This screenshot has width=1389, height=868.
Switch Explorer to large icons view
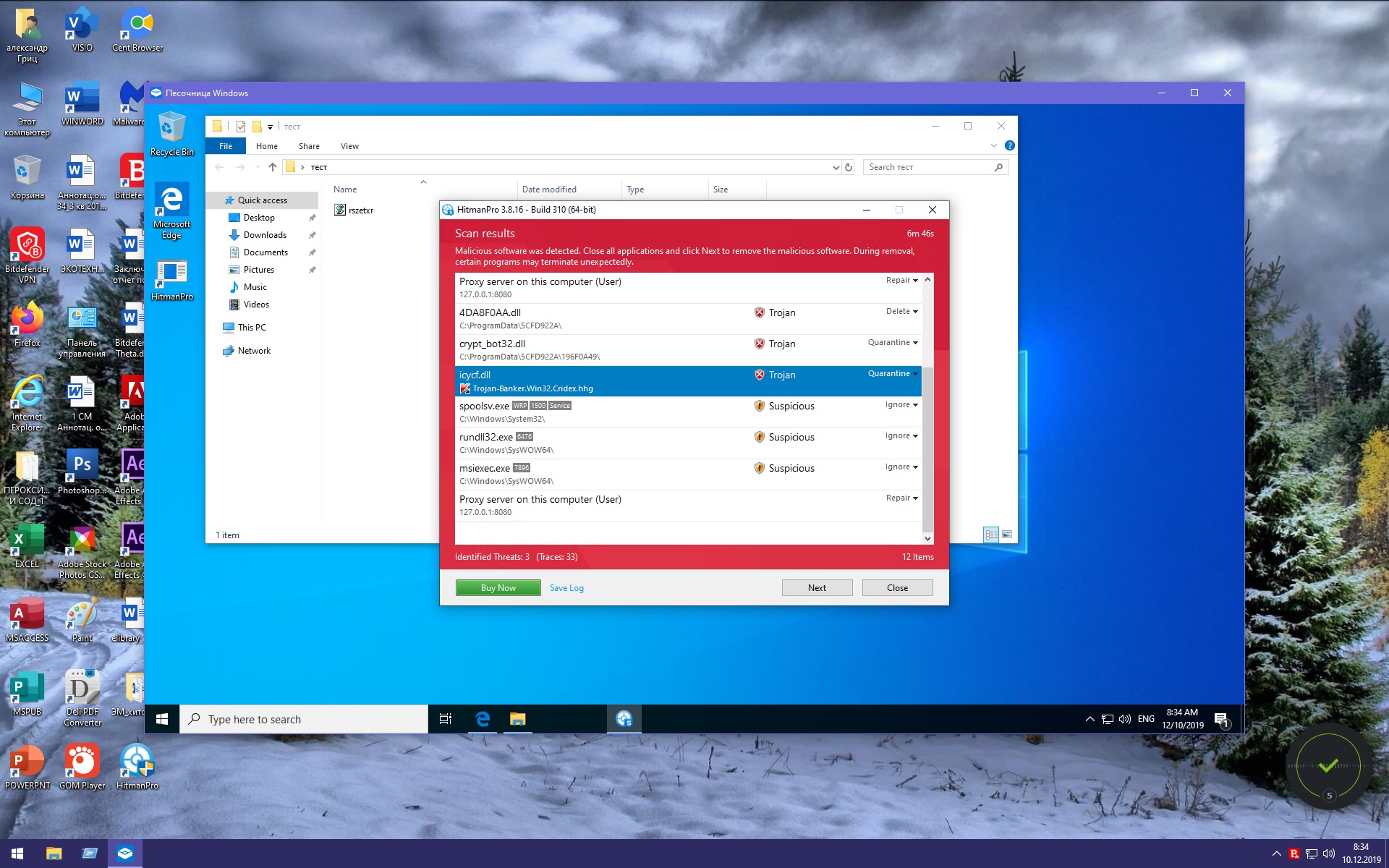pyautogui.click(x=1006, y=535)
